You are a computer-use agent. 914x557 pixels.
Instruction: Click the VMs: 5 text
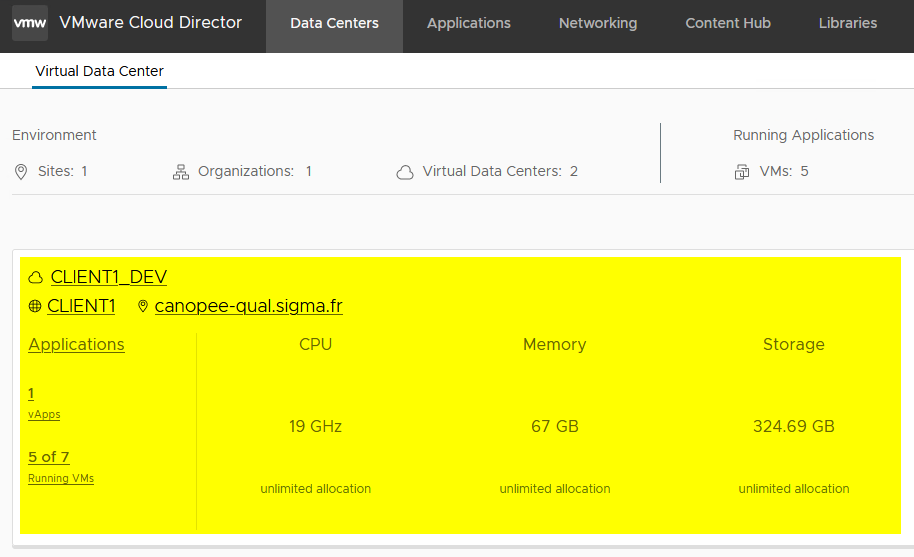pyautogui.click(x=784, y=171)
